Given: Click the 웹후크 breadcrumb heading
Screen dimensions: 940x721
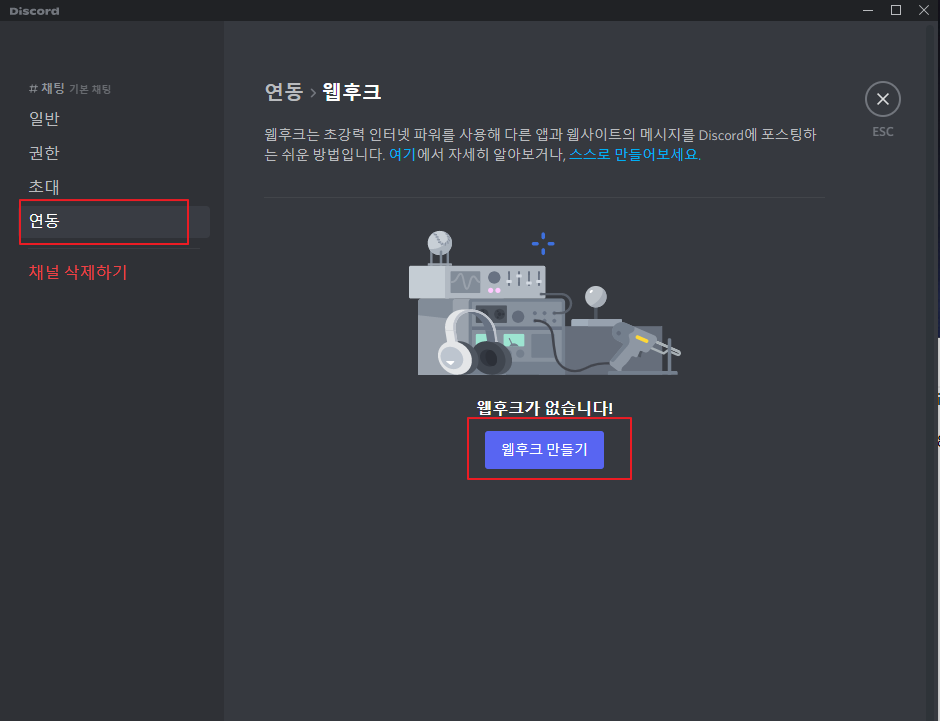Looking at the screenshot, I should (351, 92).
